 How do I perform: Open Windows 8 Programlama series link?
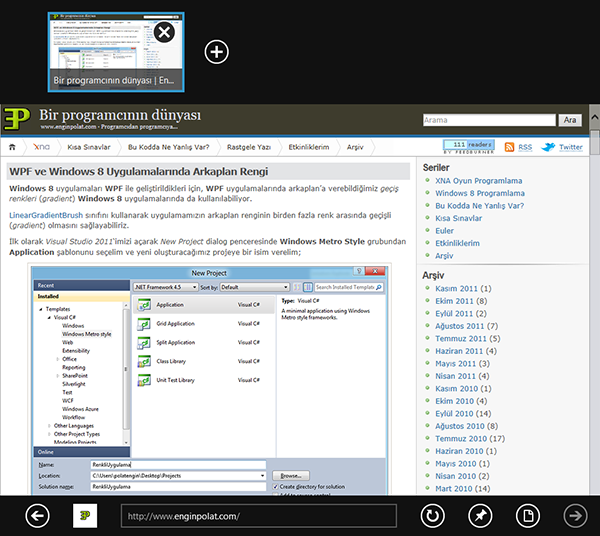480,193
